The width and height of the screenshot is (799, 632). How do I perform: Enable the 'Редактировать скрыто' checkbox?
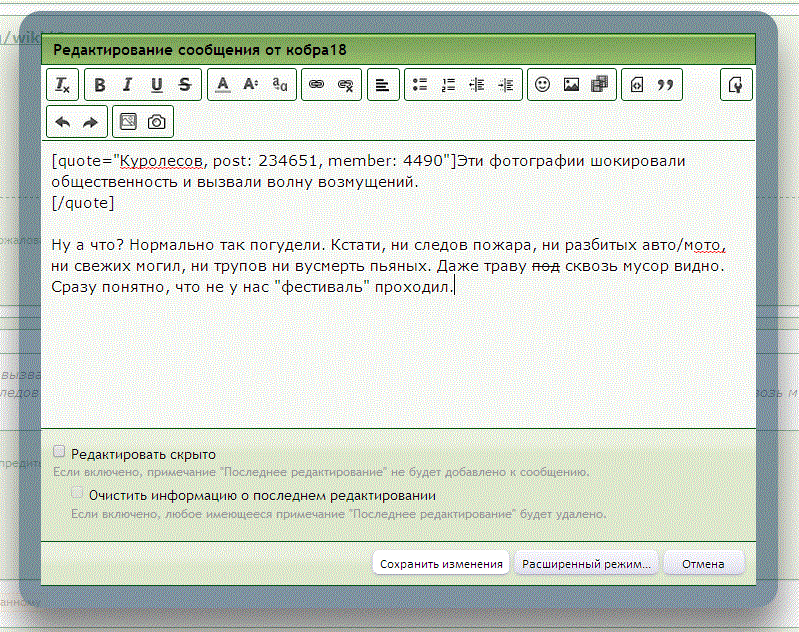click(x=59, y=452)
